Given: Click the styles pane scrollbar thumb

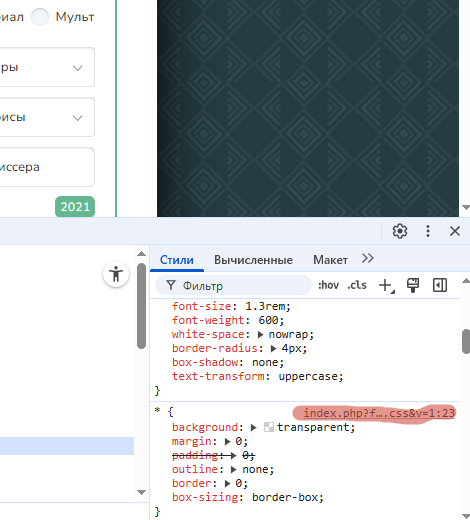Looking at the screenshot, I should click(466, 341).
